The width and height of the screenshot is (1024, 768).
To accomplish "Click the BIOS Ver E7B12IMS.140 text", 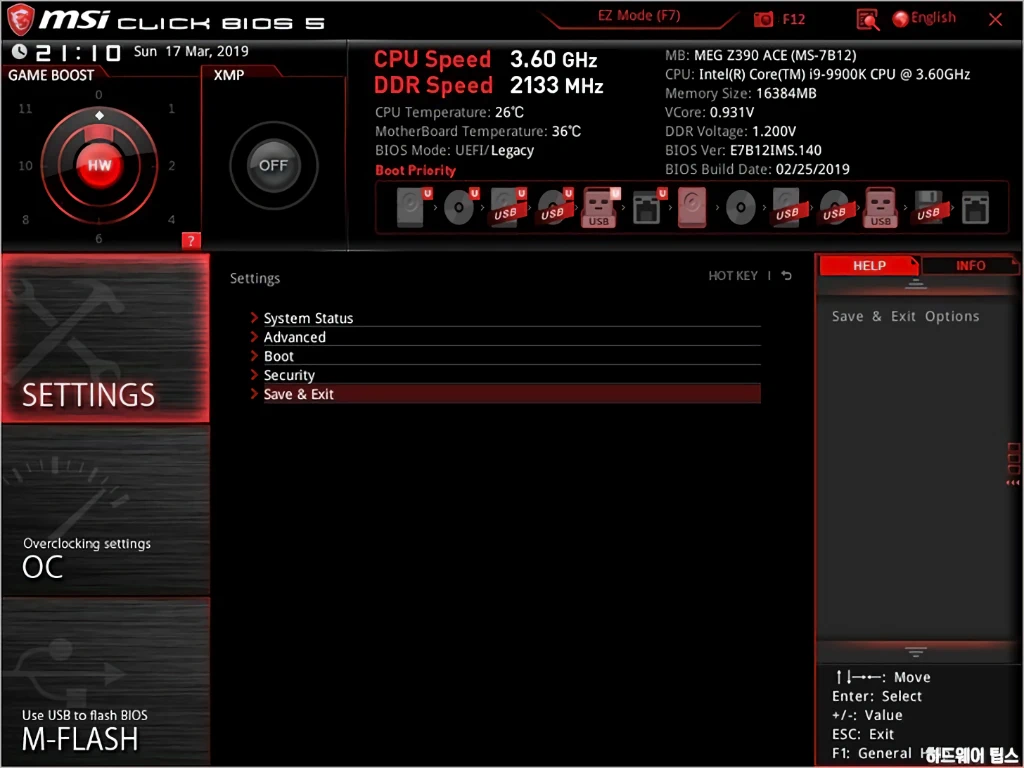I will point(743,150).
